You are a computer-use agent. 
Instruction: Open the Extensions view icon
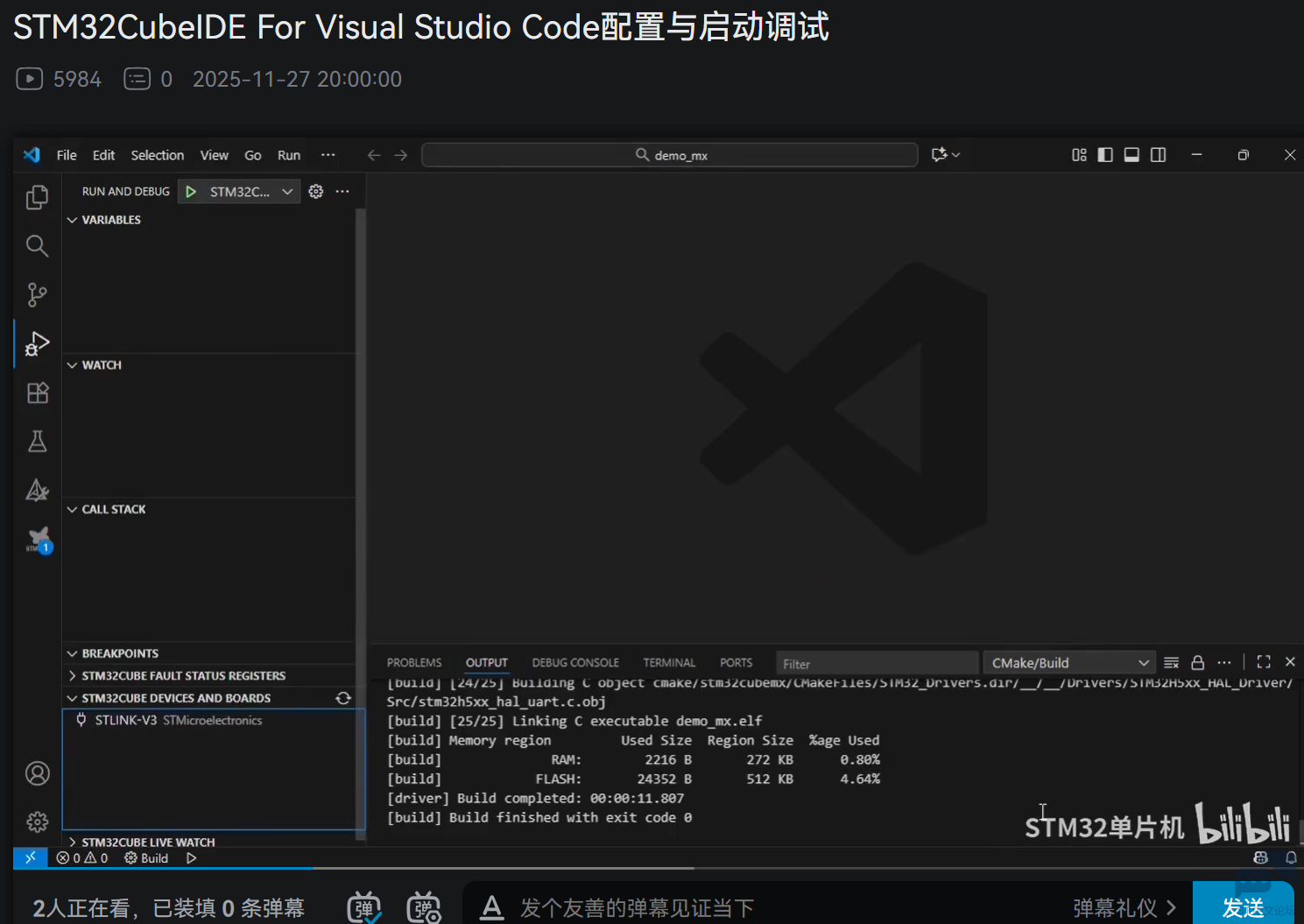click(38, 393)
